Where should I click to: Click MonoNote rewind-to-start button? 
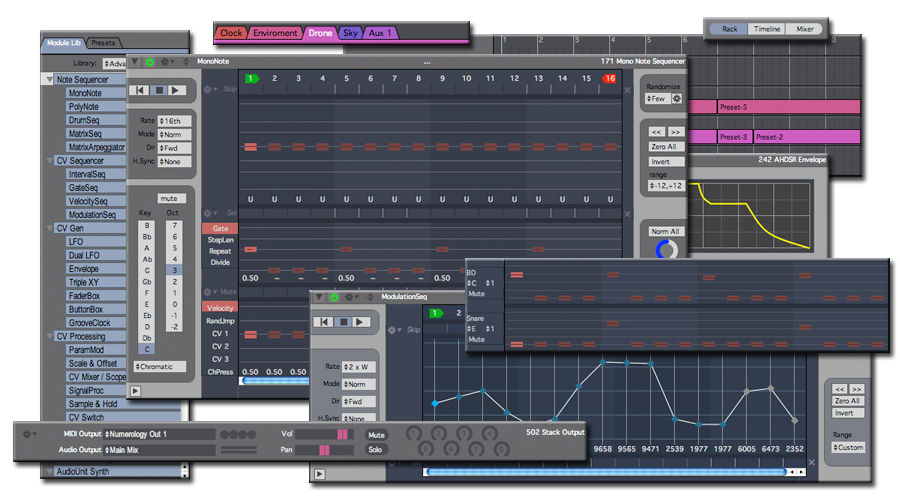click(x=140, y=90)
